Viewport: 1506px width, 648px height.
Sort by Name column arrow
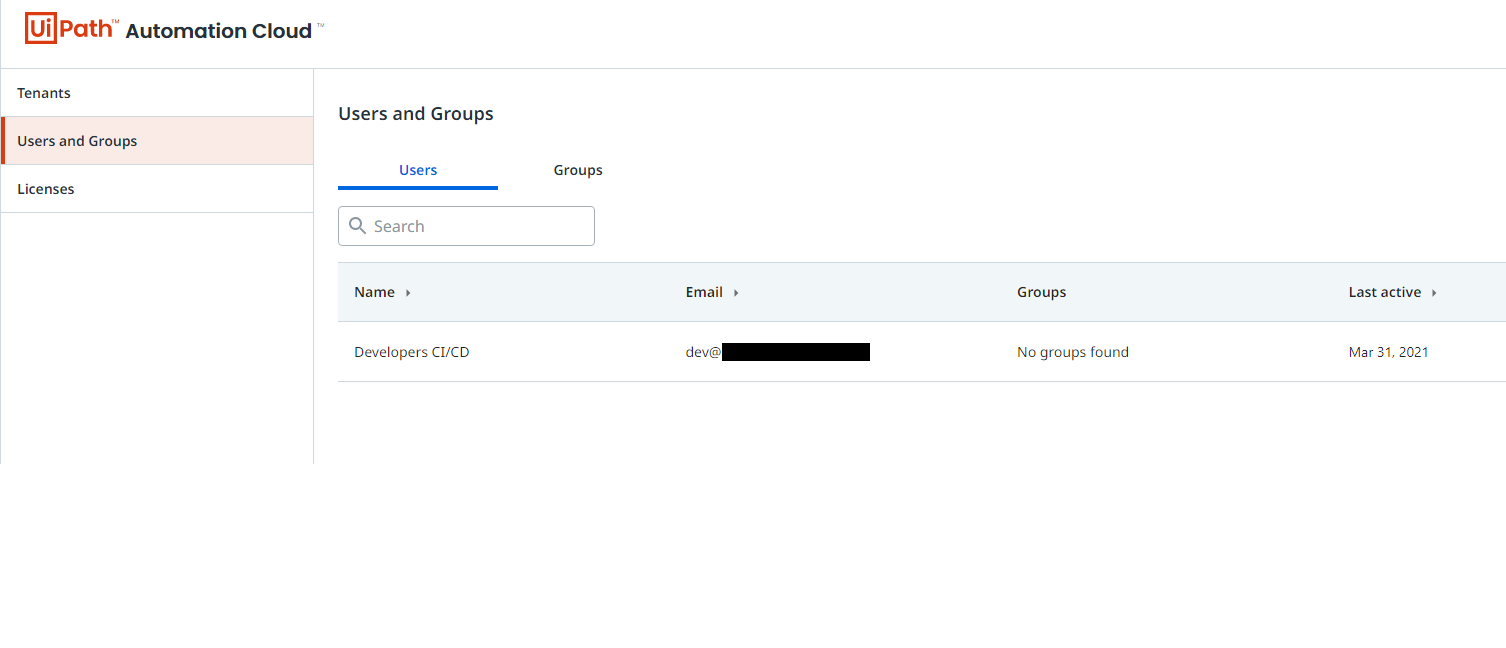point(408,293)
